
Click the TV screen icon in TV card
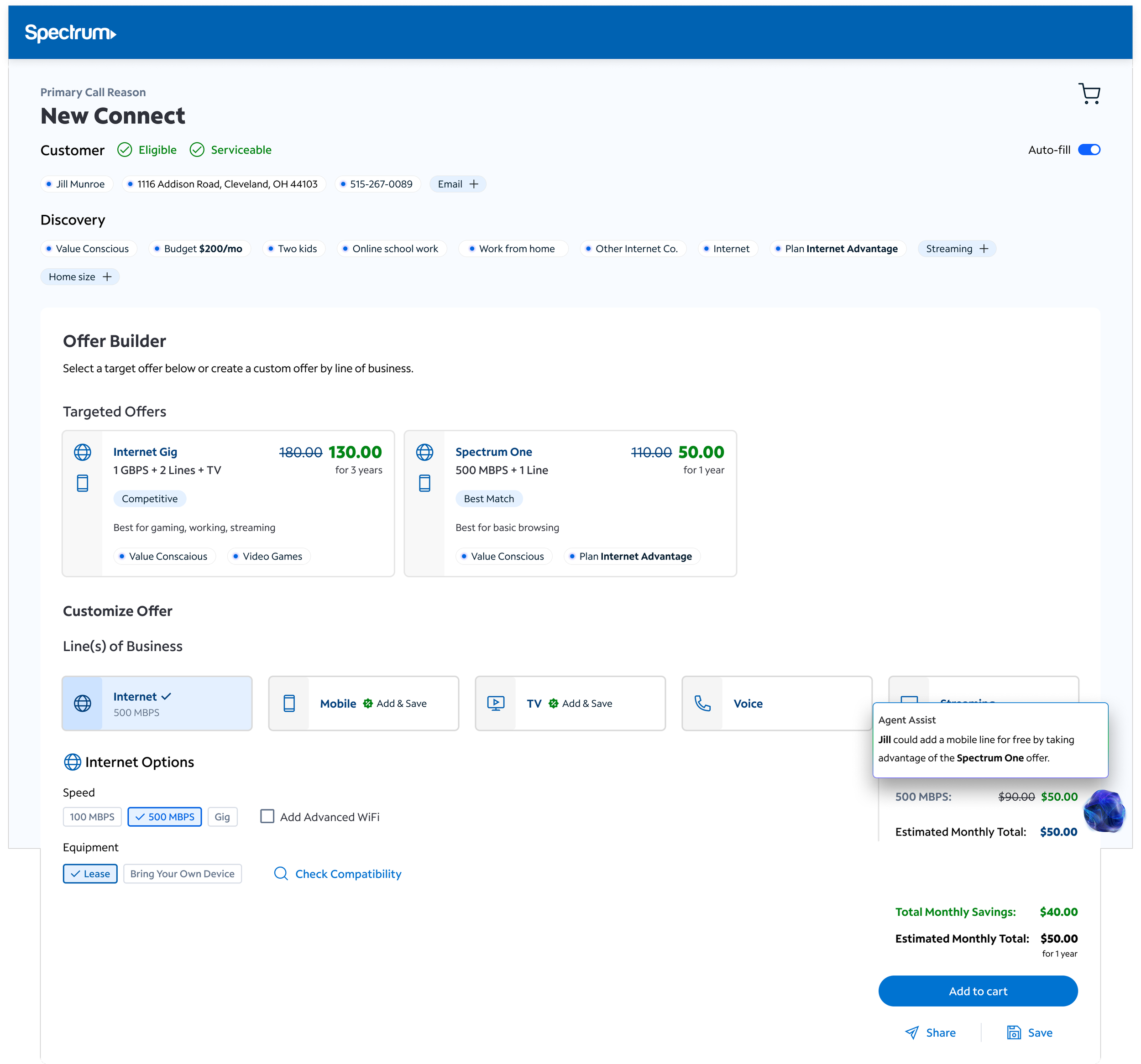click(x=496, y=704)
